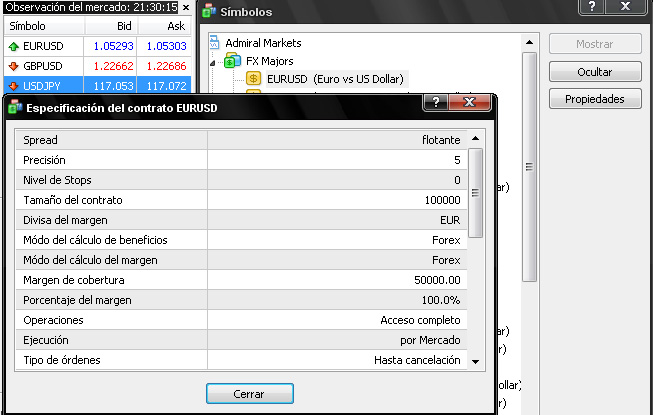653x415 pixels.
Task: Click the contract specification window title icon
Action: (x=15, y=107)
